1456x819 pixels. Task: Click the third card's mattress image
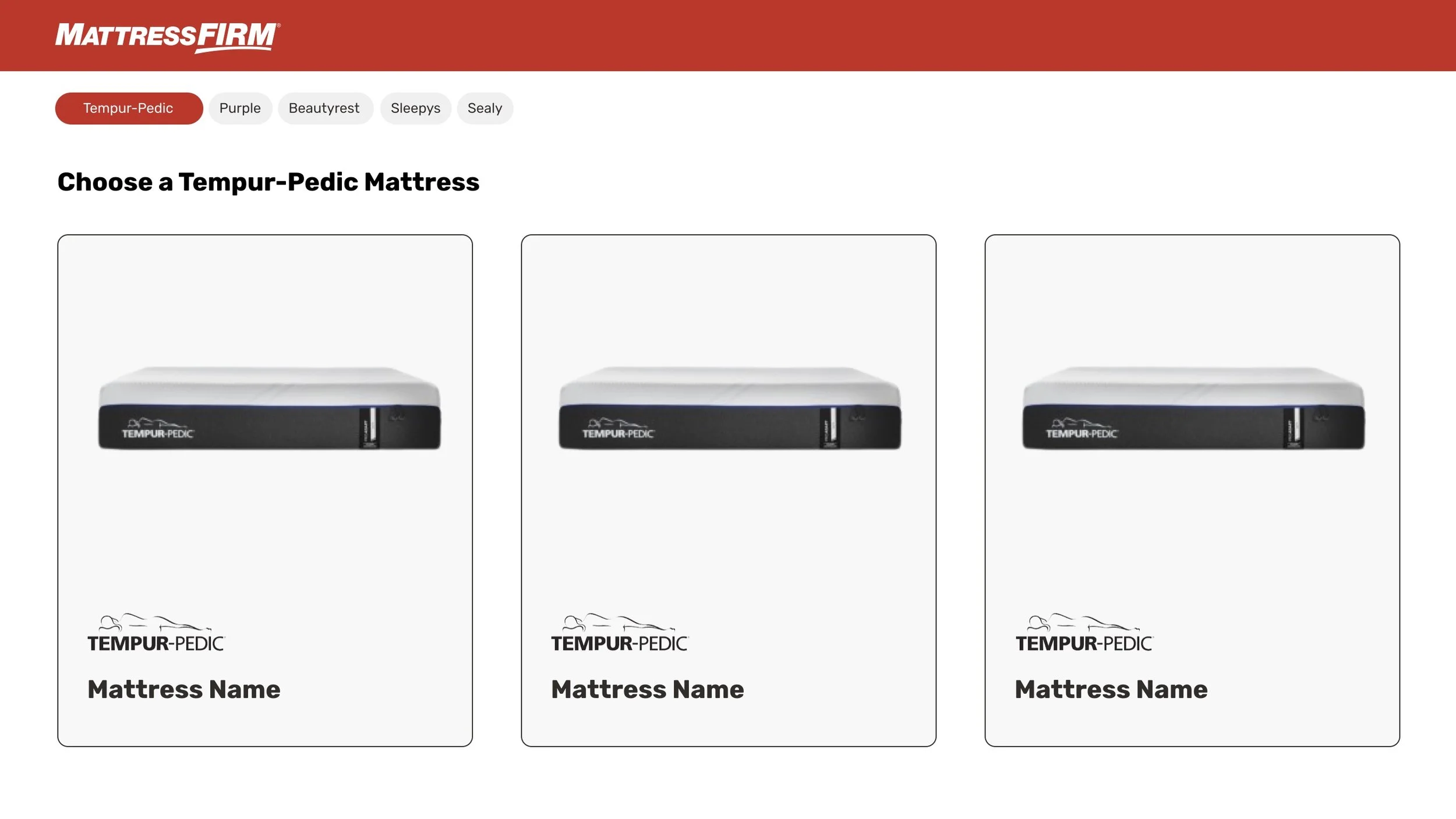point(1193,408)
